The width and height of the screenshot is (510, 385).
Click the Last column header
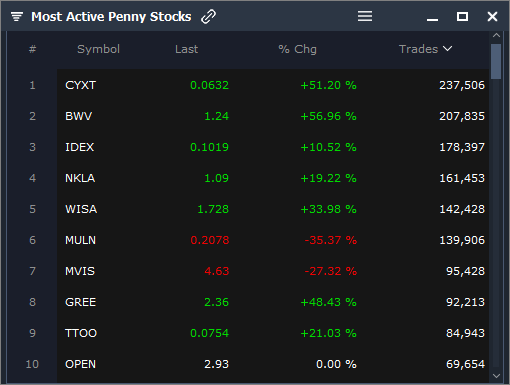pos(187,49)
